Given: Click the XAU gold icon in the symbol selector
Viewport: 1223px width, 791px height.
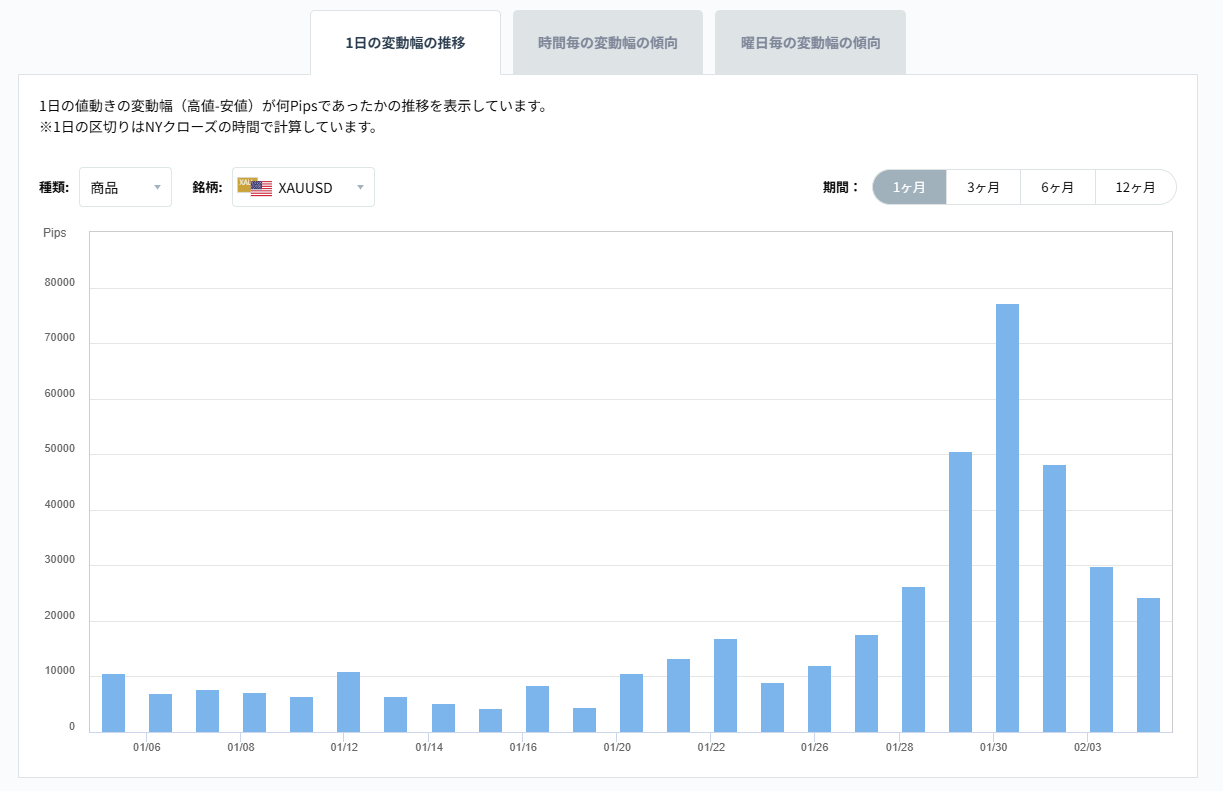Looking at the screenshot, I should click(x=246, y=183).
